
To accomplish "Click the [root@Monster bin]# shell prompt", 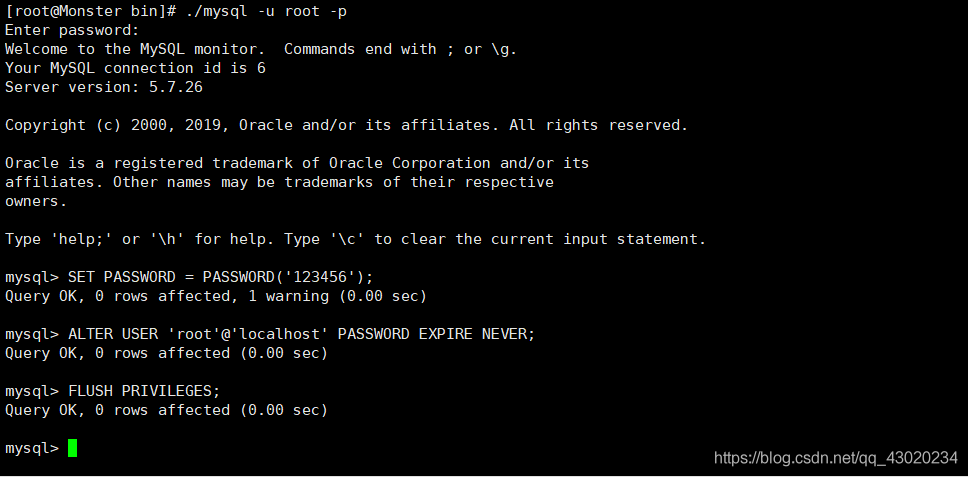I will (91, 12).
